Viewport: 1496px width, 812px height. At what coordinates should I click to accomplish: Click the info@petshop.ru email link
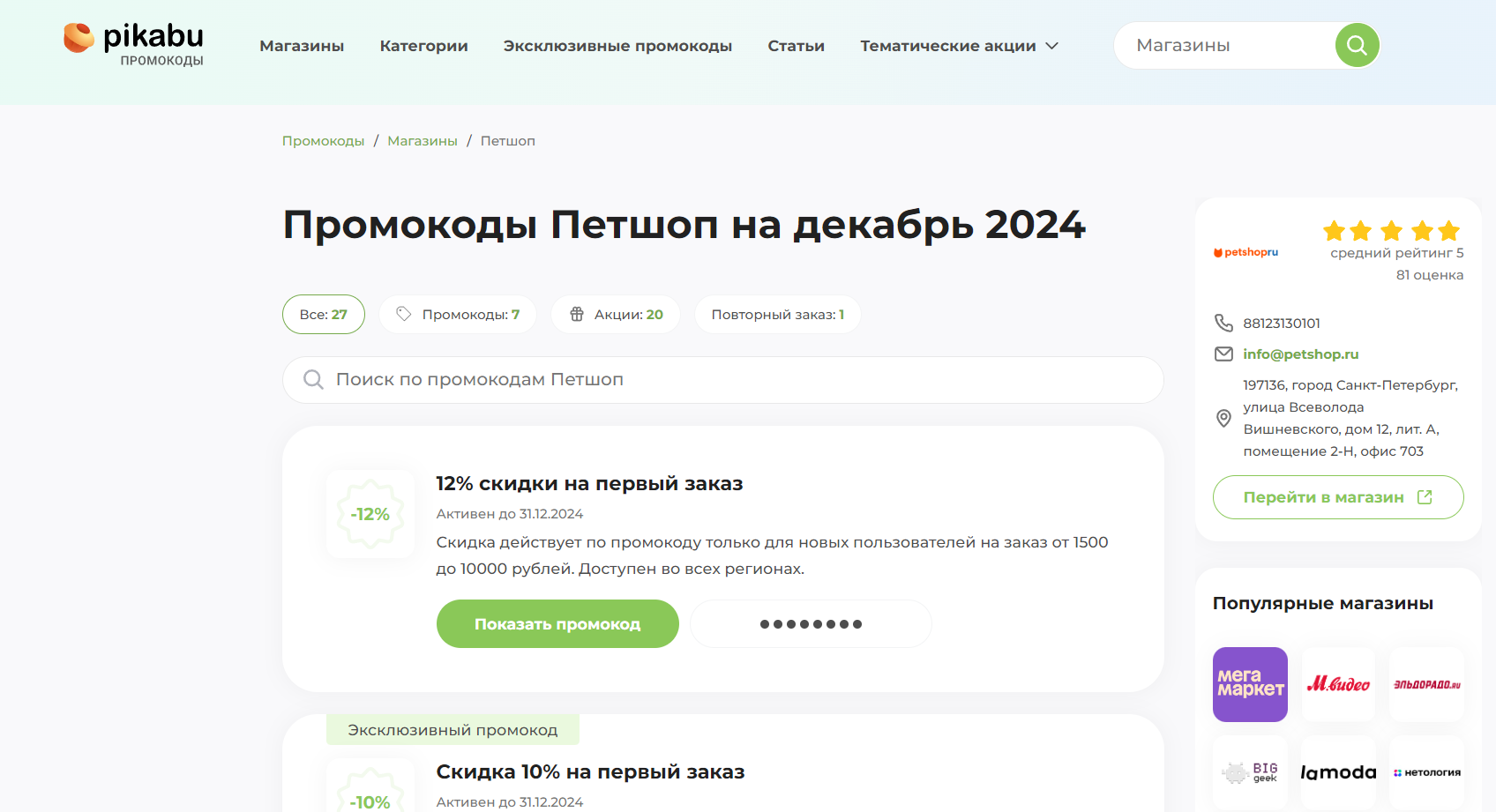(x=1301, y=354)
